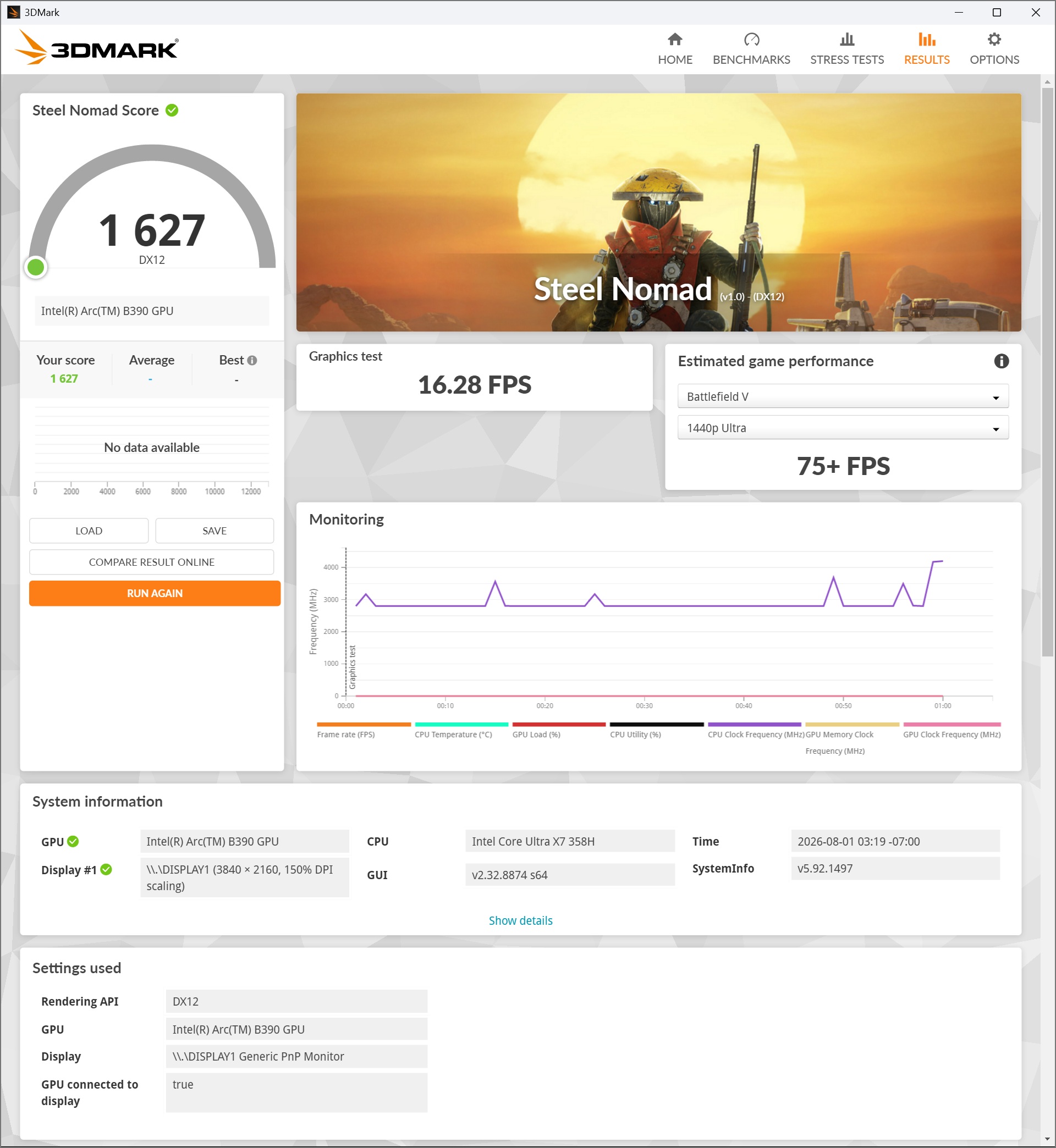Viewport: 1056px width, 1148px height.
Task: Click the vertical scrollbar thumb
Action: point(1047,371)
